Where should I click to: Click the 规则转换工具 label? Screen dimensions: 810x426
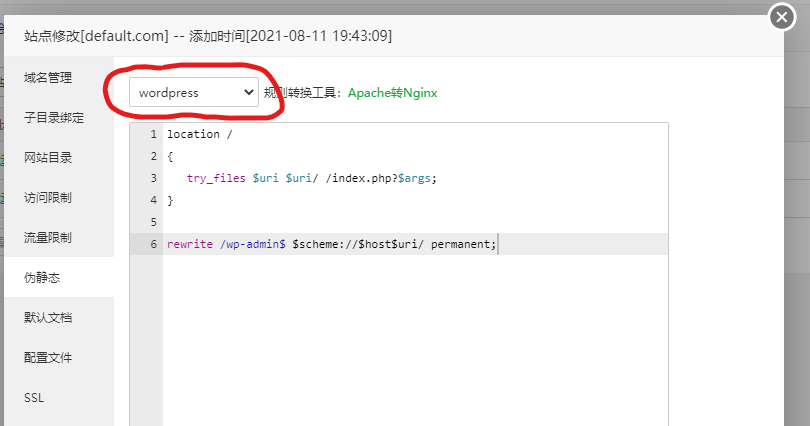(302, 93)
